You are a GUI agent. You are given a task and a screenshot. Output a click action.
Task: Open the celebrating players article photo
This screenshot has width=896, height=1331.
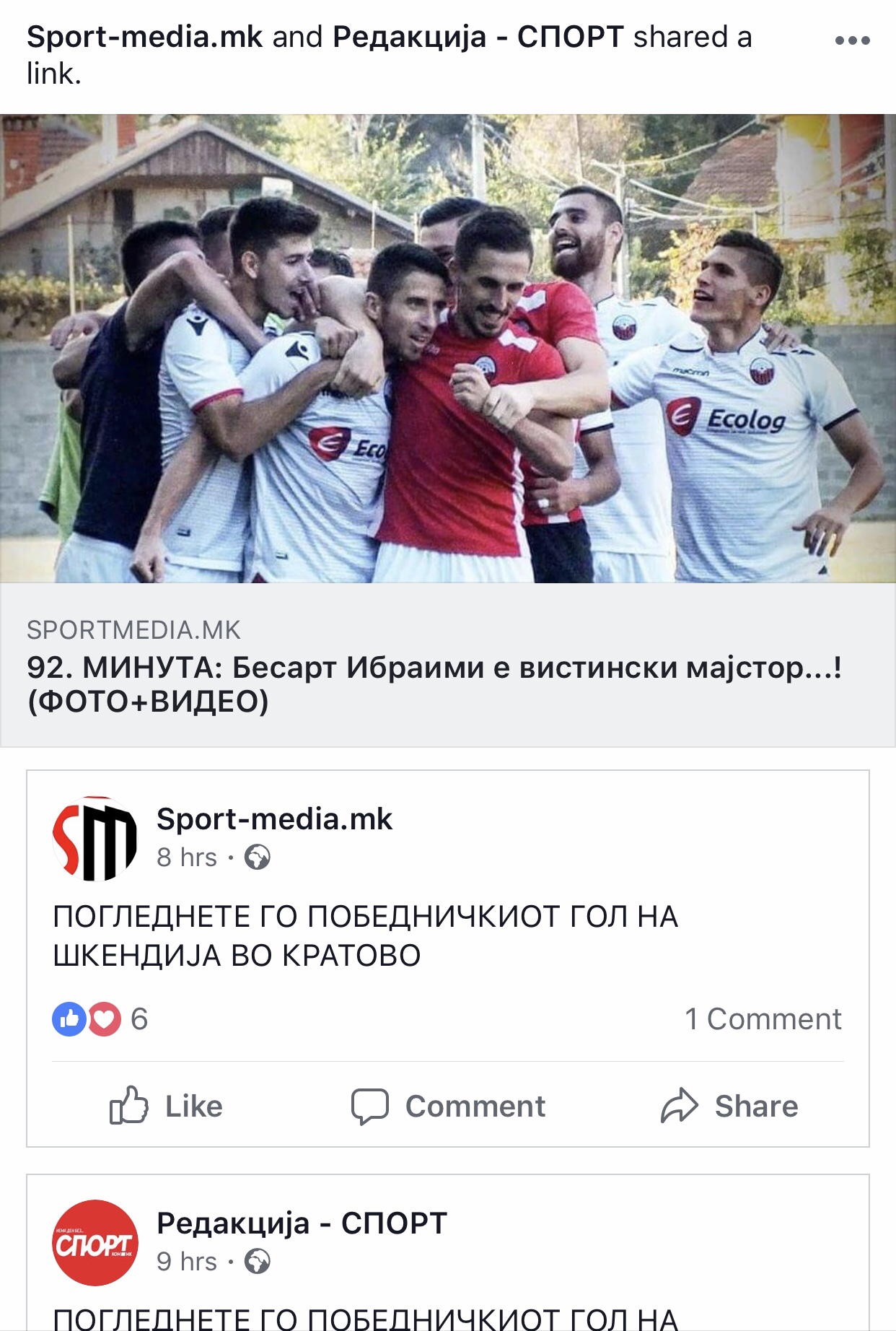[x=448, y=349]
